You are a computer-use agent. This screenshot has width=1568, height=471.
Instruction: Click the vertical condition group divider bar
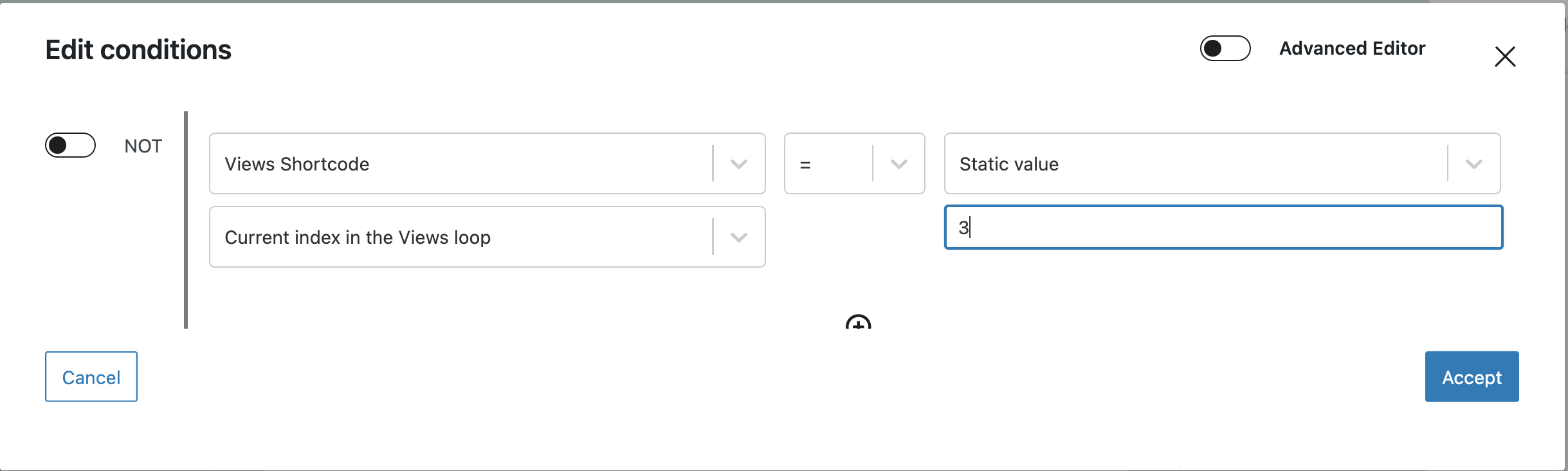tap(186, 220)
